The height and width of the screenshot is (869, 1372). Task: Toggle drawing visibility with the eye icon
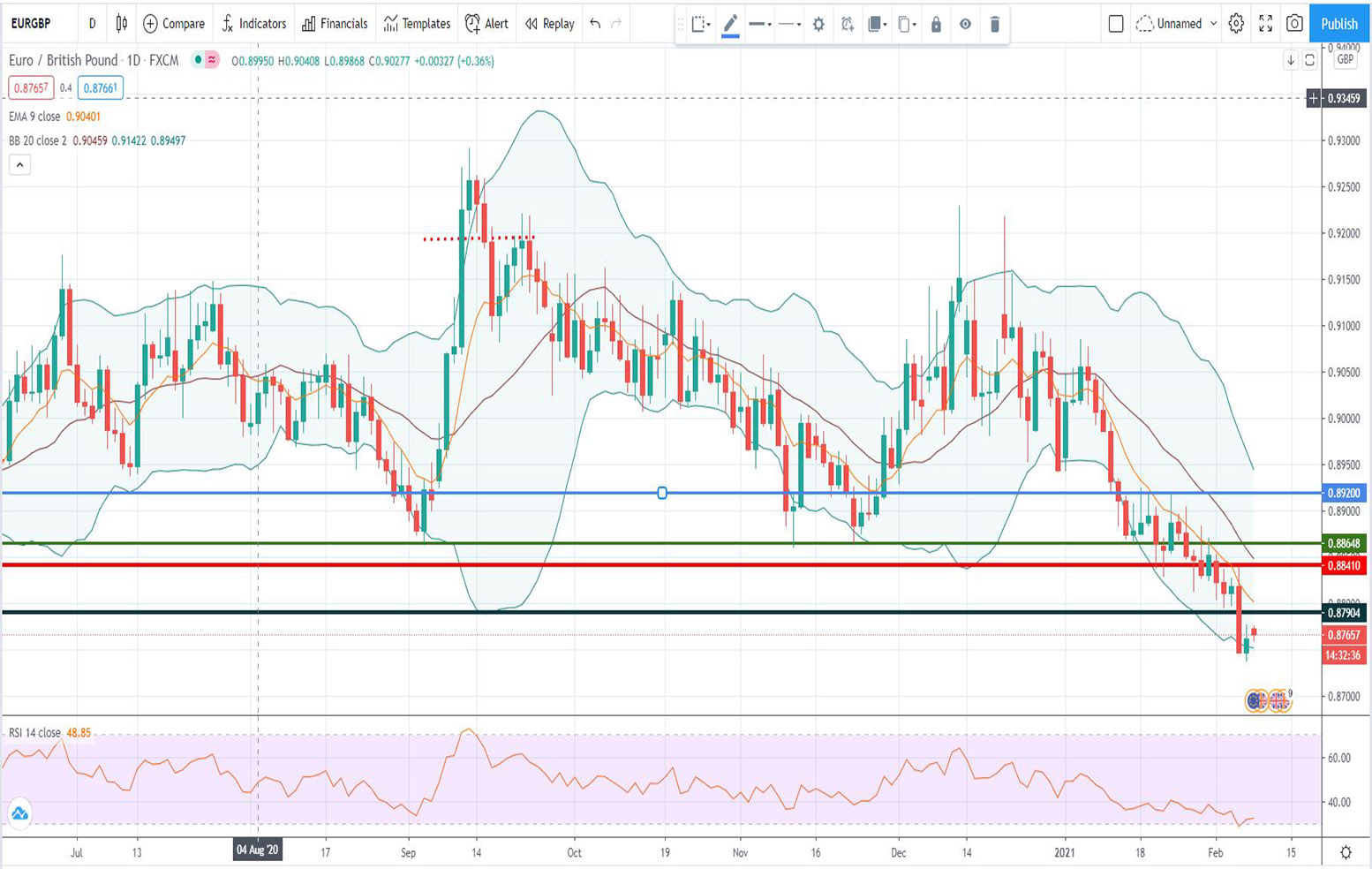point(965,25)
